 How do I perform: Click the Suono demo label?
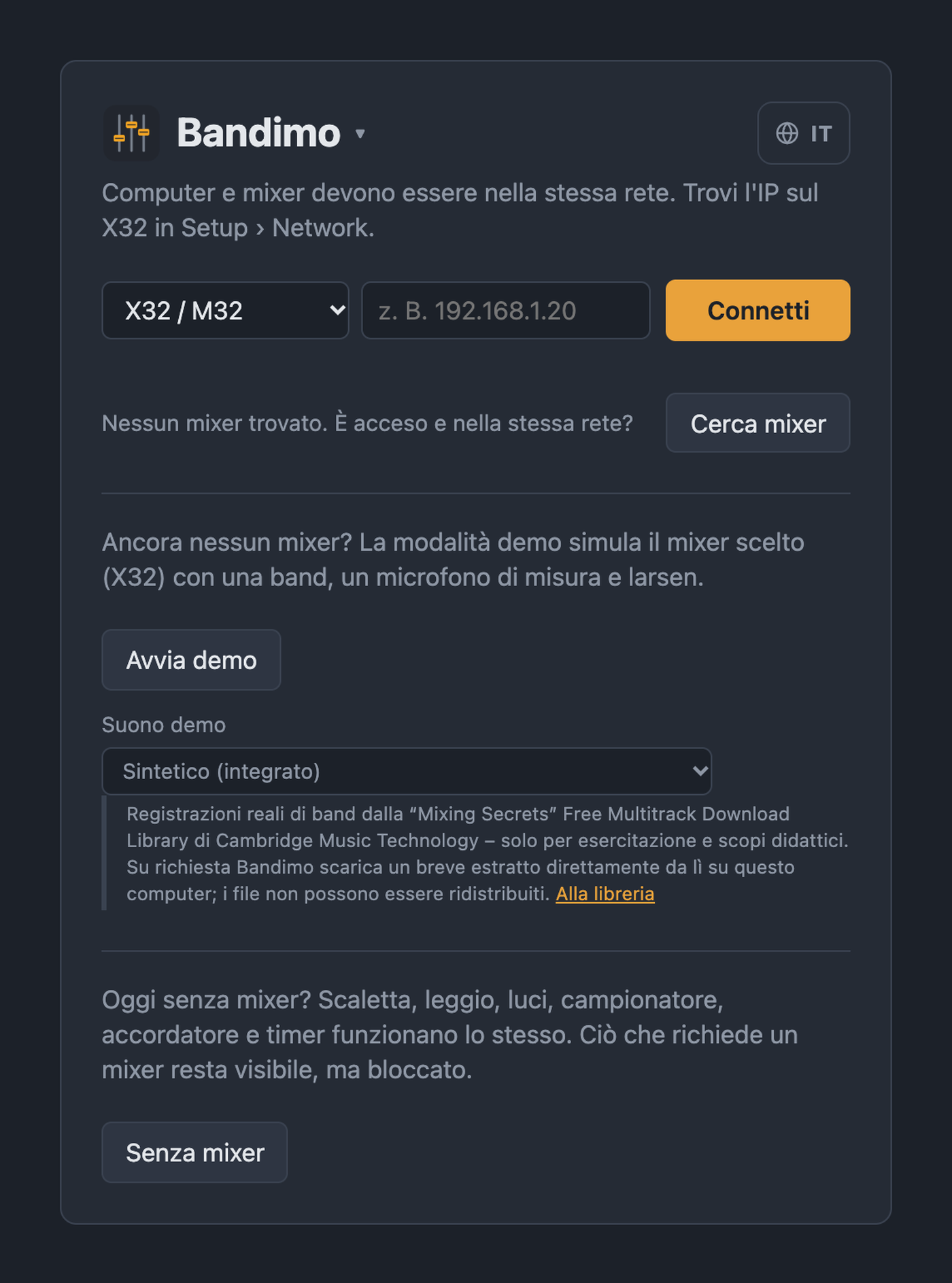tap(164, 725)
